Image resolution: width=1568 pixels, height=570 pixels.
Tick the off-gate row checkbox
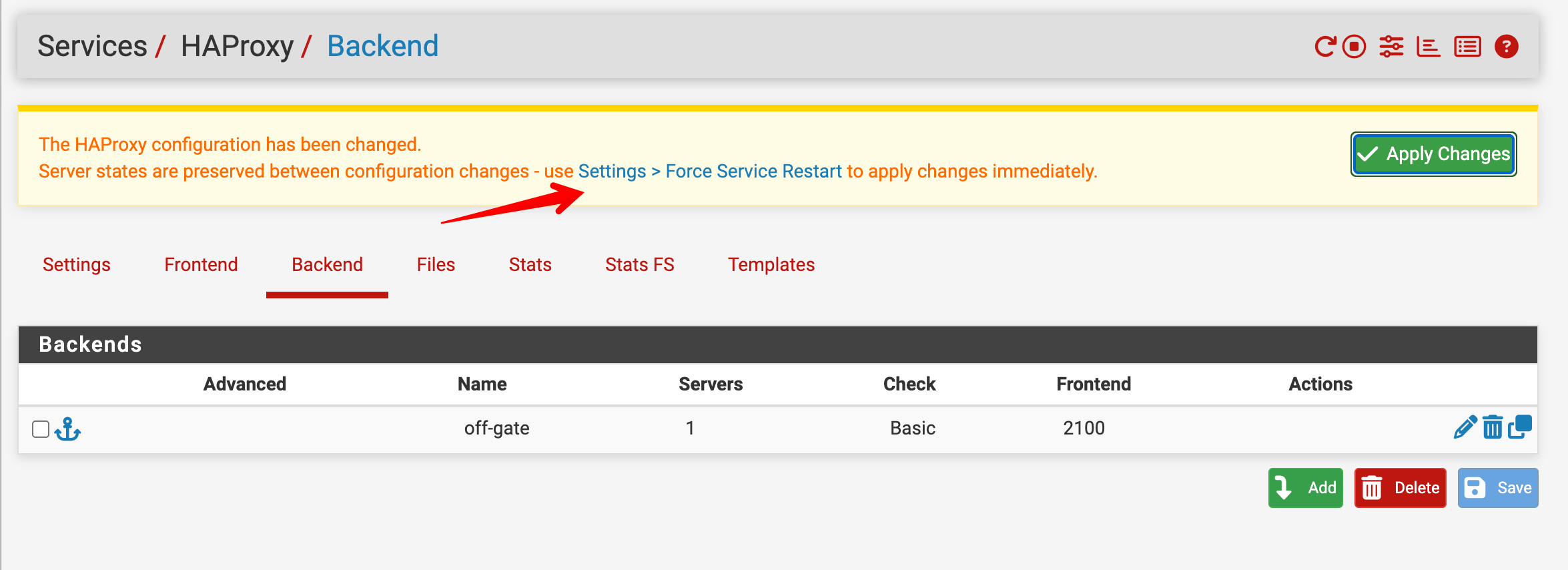(x=41, y=429)
